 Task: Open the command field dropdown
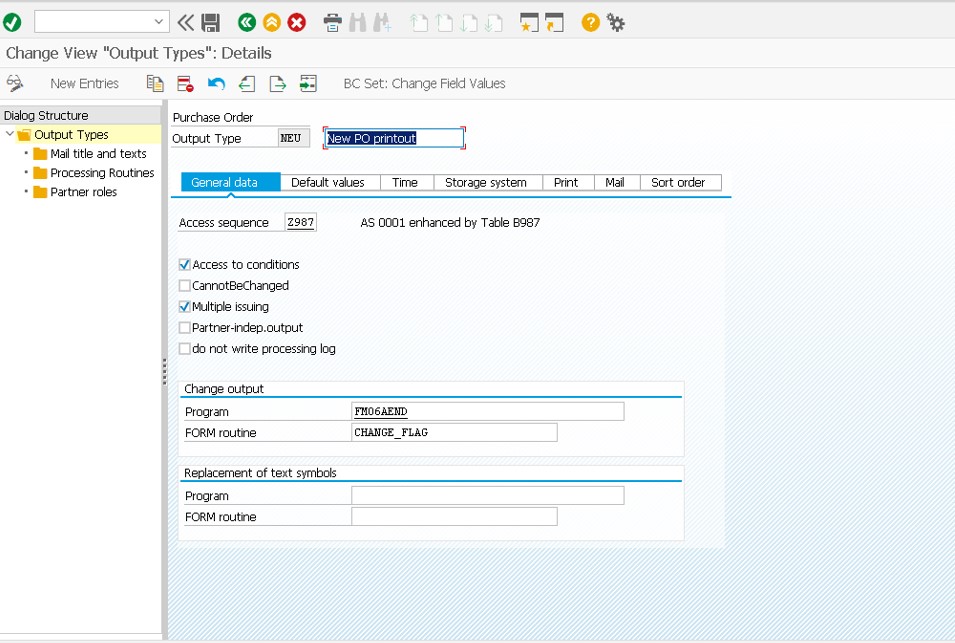point(158,22)
